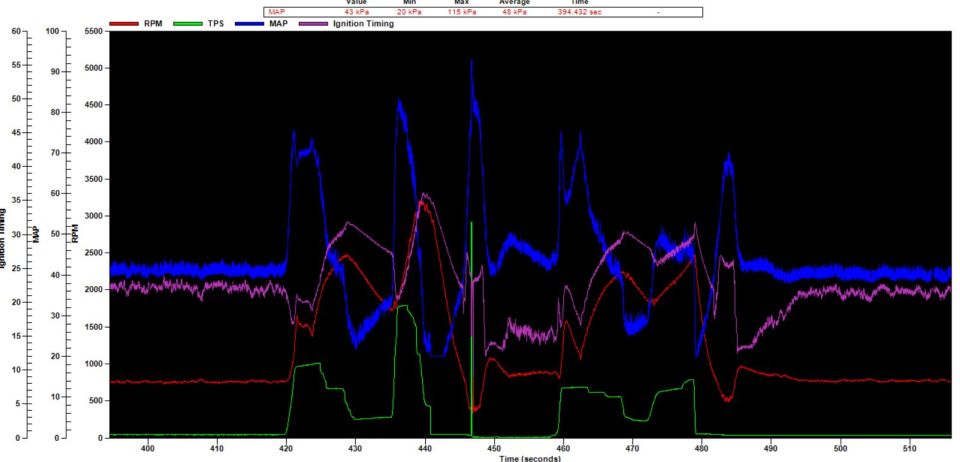
Task: Click the 5500 label on the RPM axis
Action: [x=94, y=31]
